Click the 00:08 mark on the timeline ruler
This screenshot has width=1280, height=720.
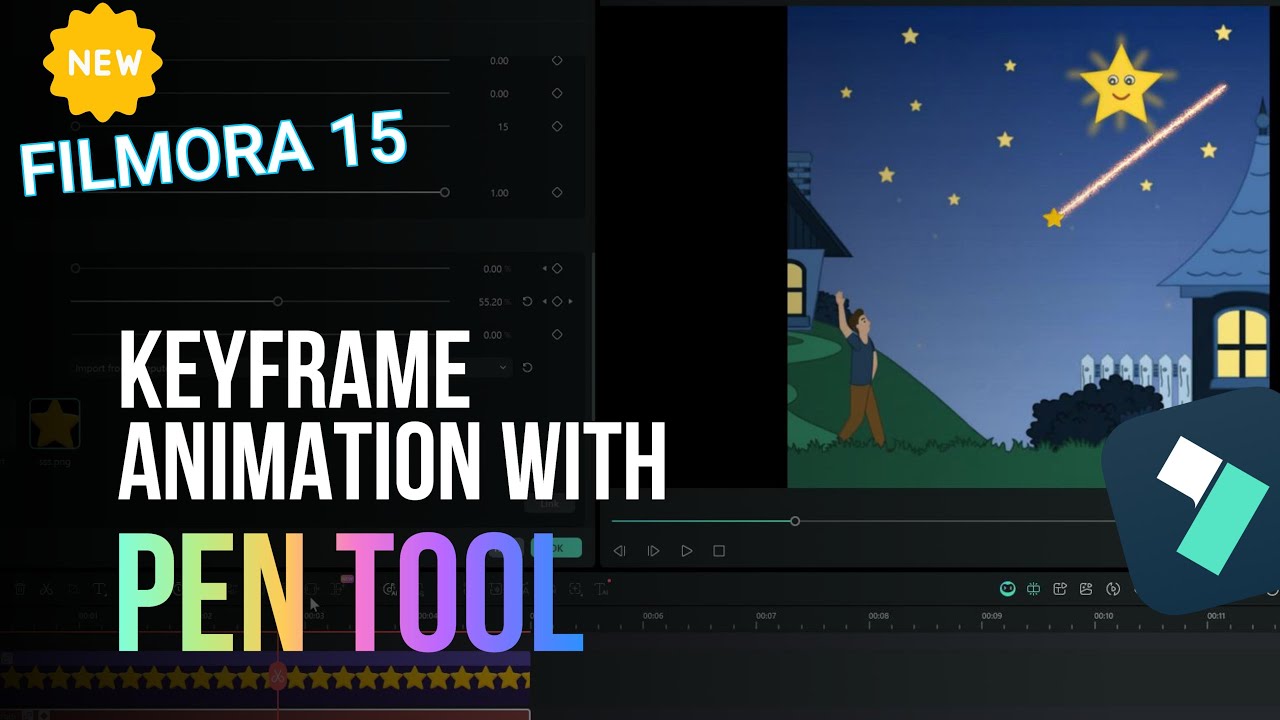[x=878, y=616]
